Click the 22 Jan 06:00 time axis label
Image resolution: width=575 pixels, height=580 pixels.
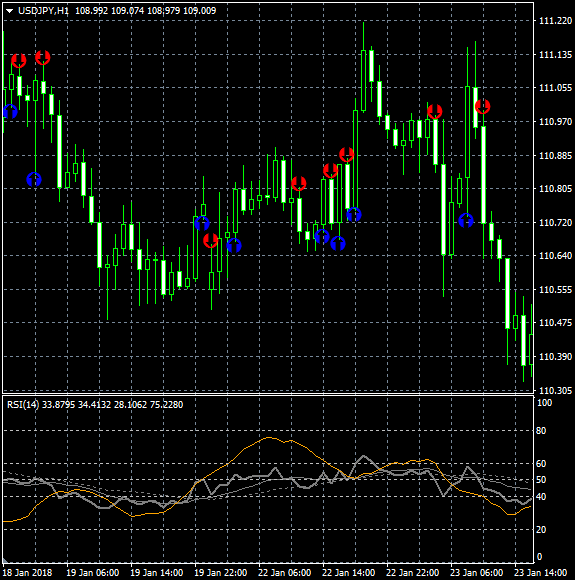point(284,573)
